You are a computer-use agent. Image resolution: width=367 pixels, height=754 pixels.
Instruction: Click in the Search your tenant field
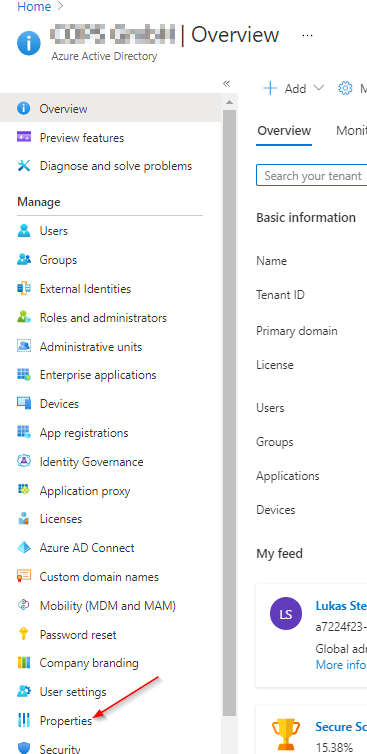point(312,176)
